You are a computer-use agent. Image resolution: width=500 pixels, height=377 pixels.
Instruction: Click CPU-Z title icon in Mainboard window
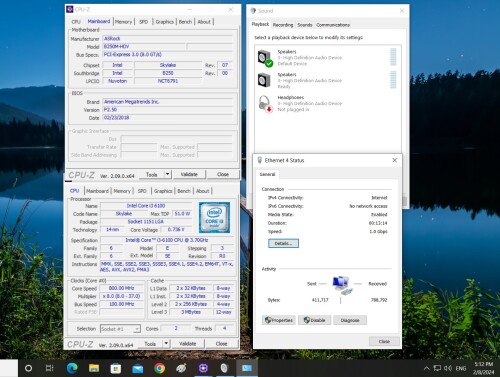70,9
